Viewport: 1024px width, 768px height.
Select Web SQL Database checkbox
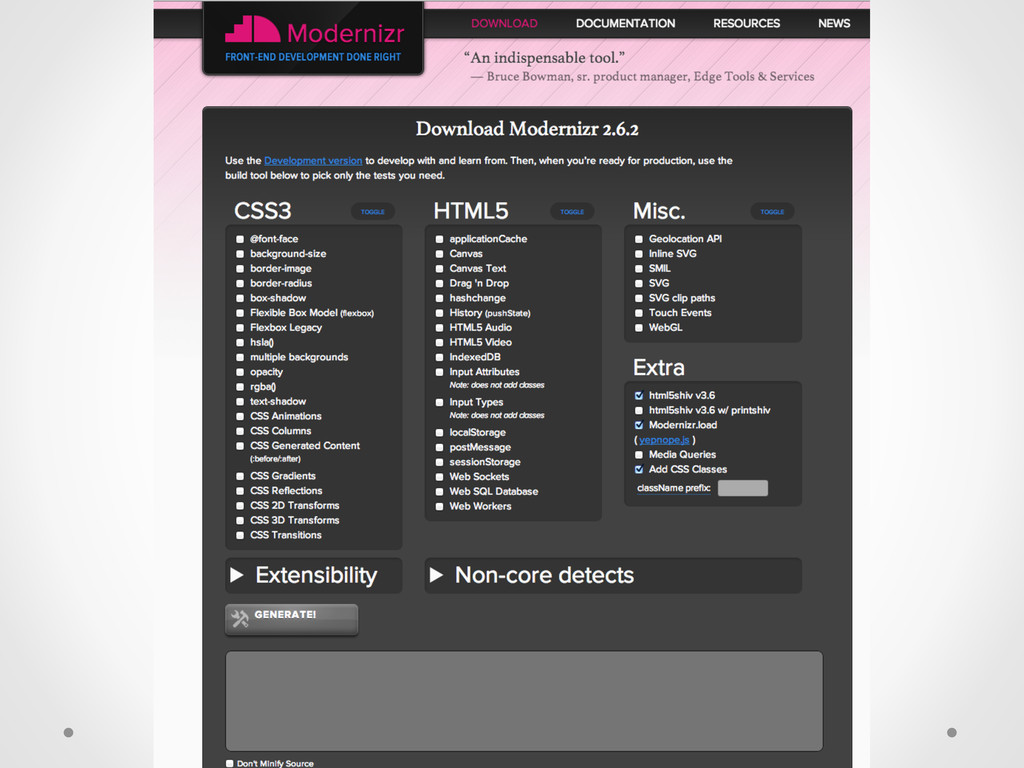tap(440, 492)
